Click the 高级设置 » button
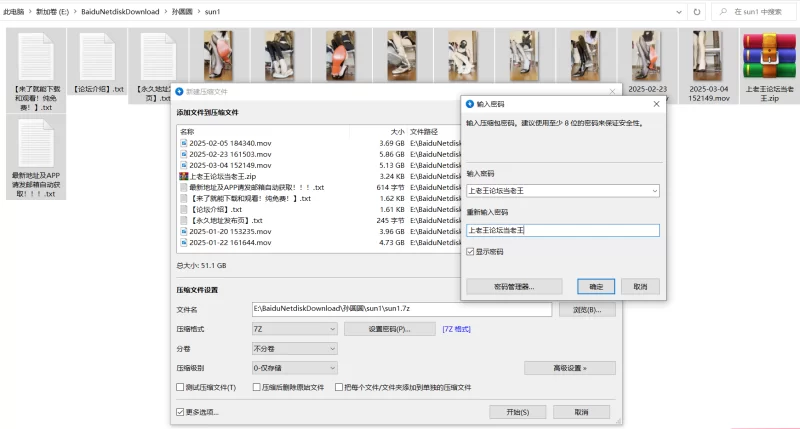800x429 pixels. coord(569,368)
